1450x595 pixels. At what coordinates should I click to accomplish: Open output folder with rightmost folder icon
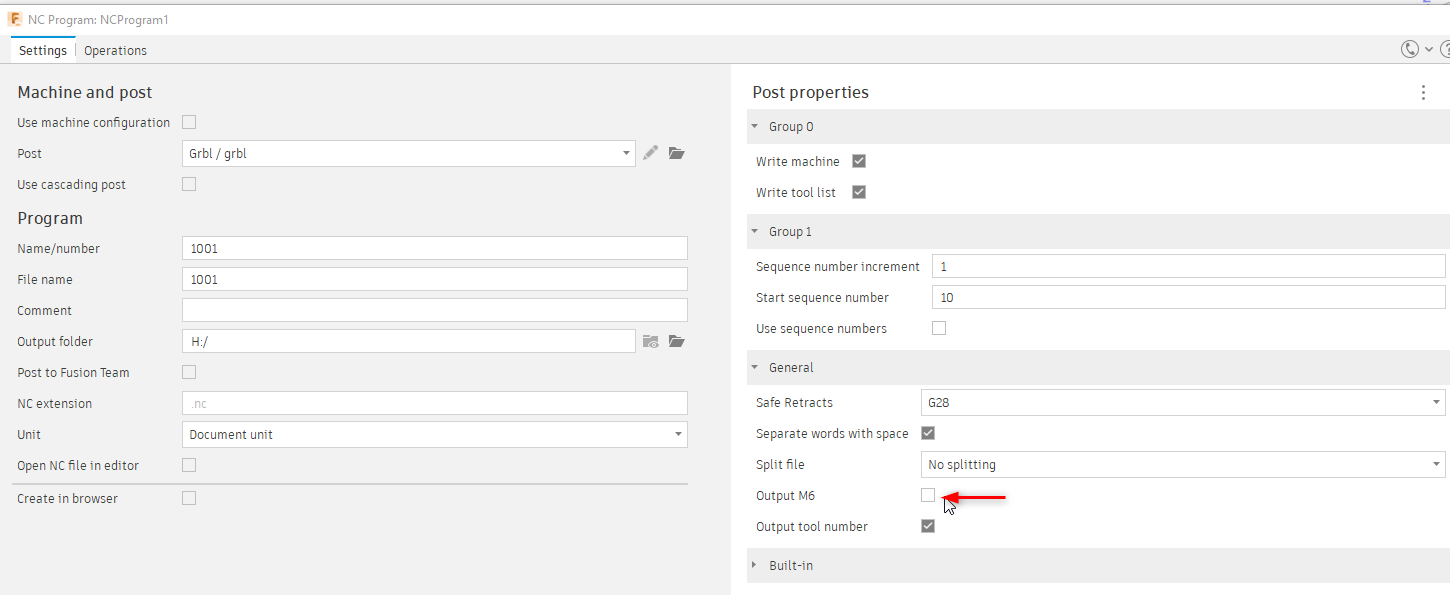677,341
